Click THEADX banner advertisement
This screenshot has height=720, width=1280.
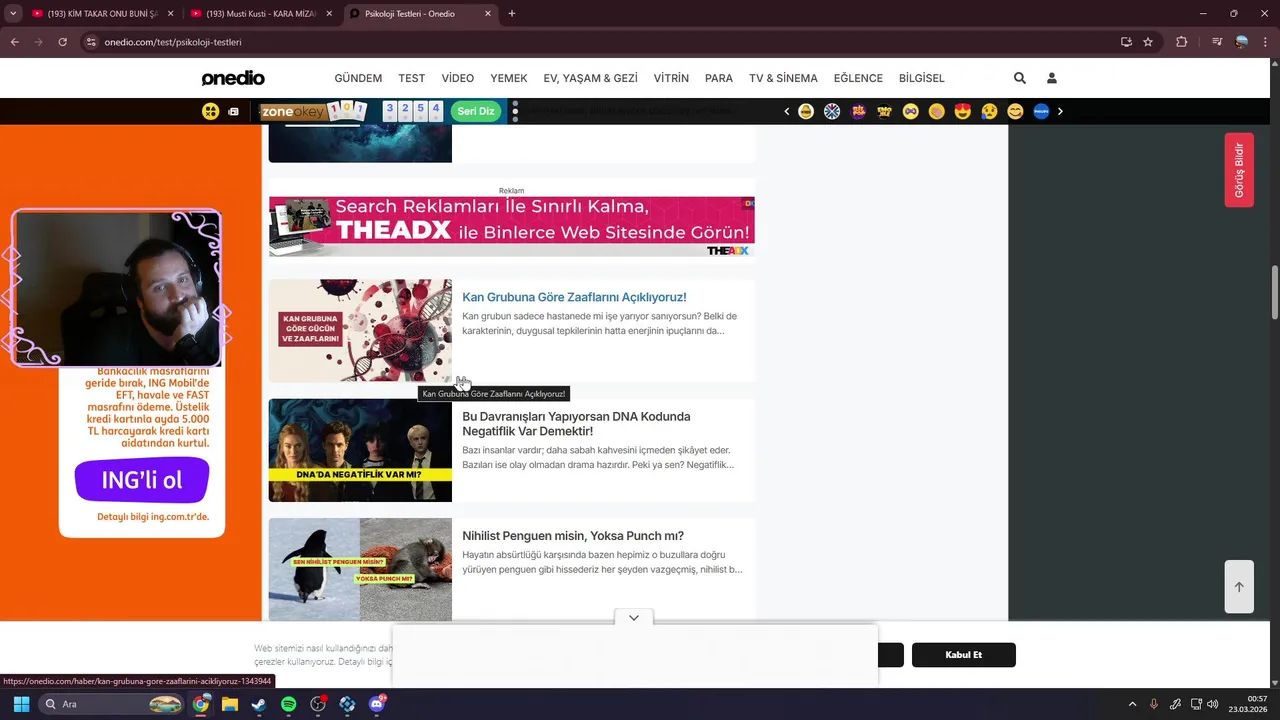click(x=512, y=227)
